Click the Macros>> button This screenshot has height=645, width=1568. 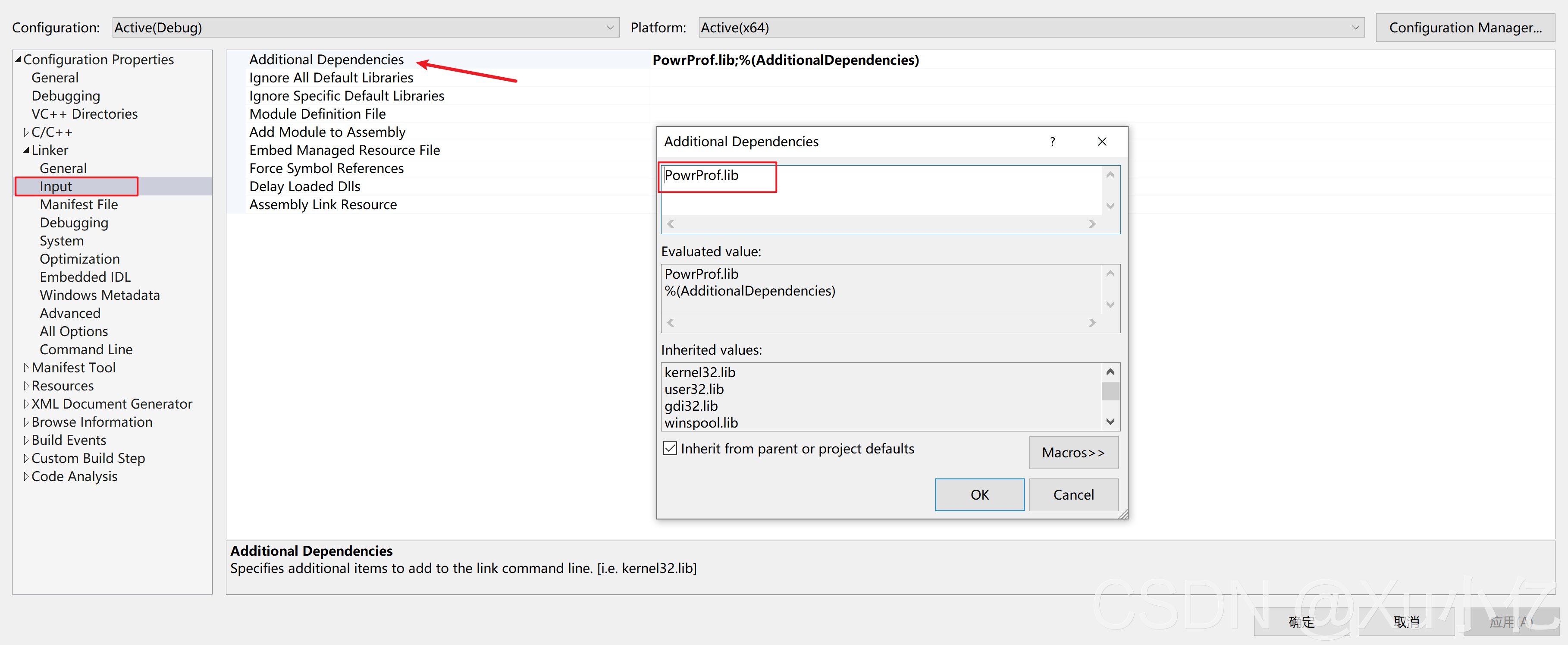(1073, 453)
